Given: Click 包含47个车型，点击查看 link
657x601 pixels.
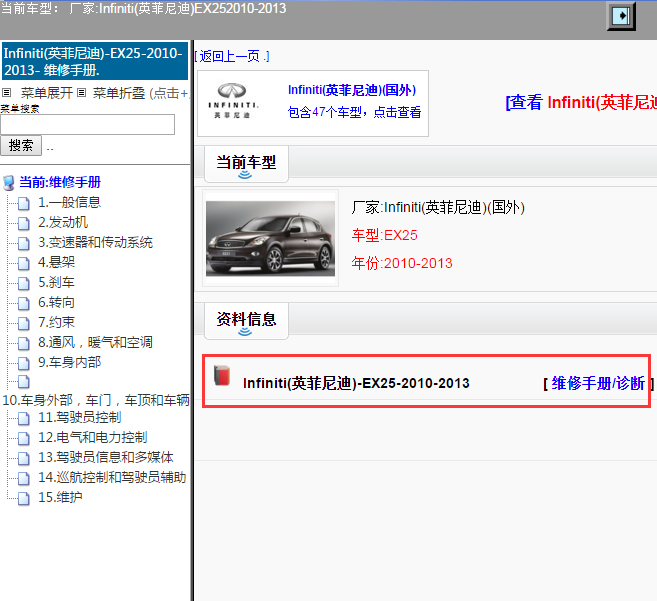Looking at the screenshot, I should (x=354, y=112).
